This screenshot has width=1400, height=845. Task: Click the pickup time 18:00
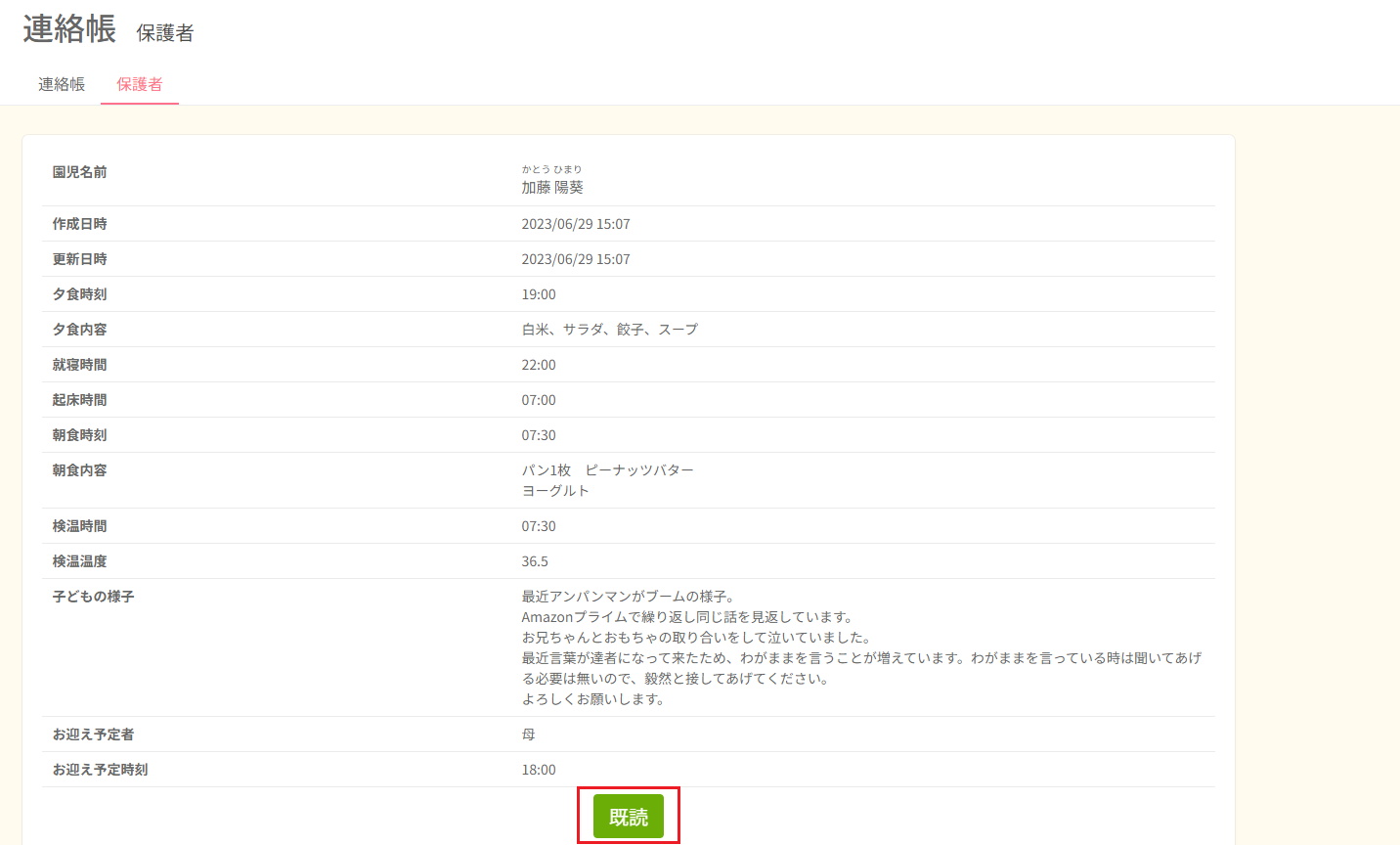[x=538, y=769]
